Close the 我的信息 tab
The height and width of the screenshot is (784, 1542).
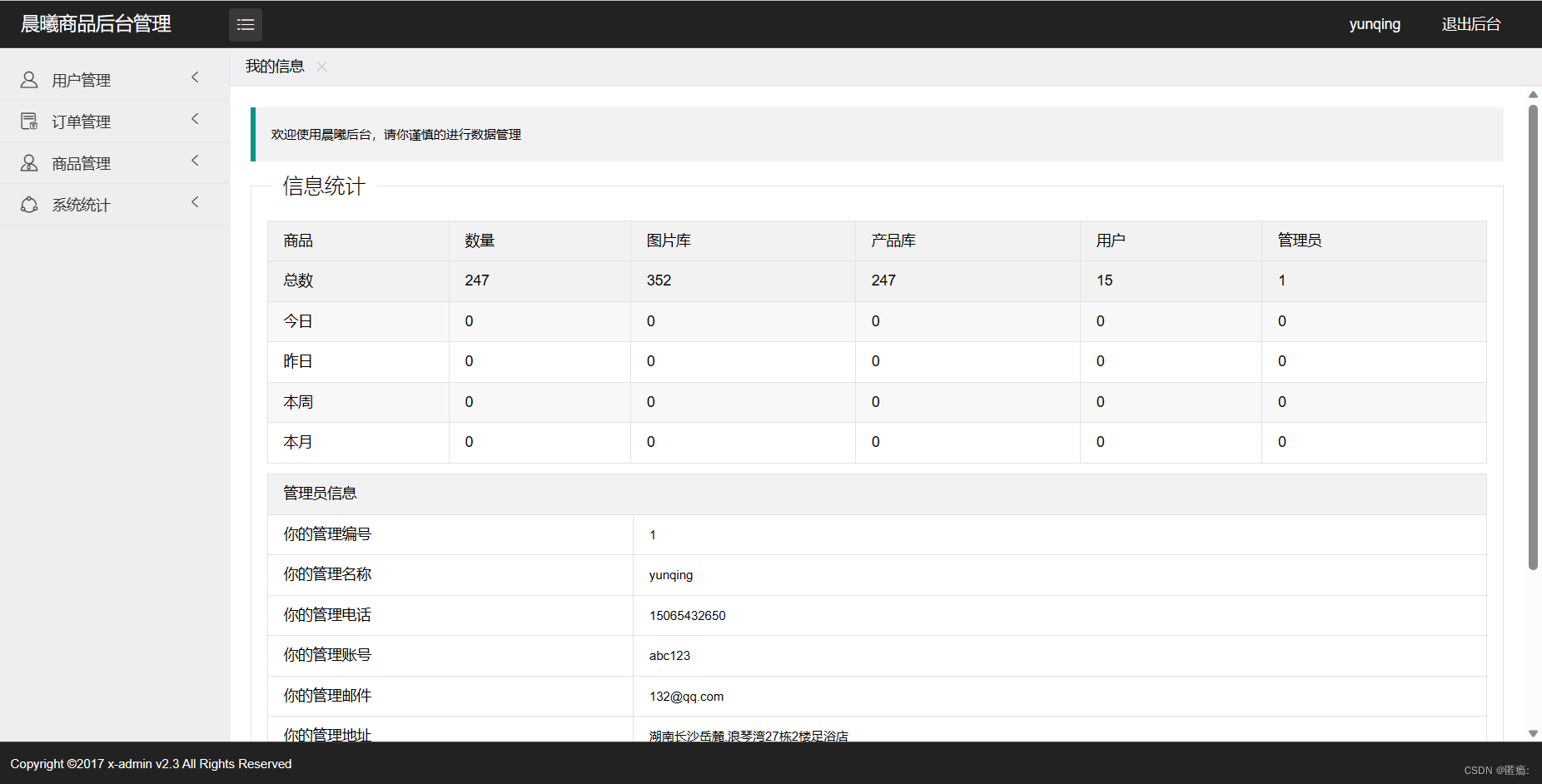pos(321,67)
